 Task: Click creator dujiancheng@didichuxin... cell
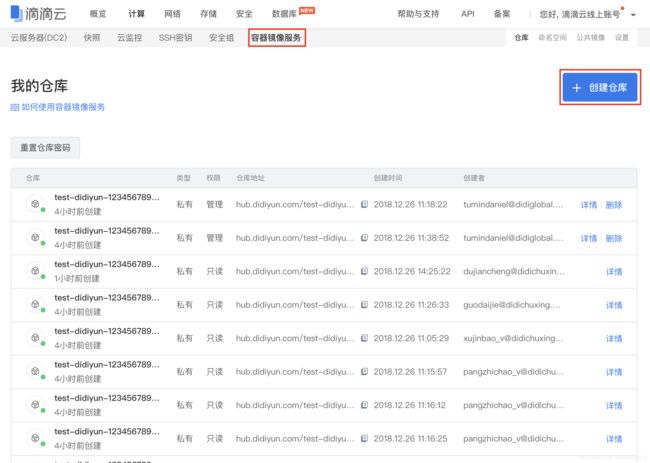(514, 271)
